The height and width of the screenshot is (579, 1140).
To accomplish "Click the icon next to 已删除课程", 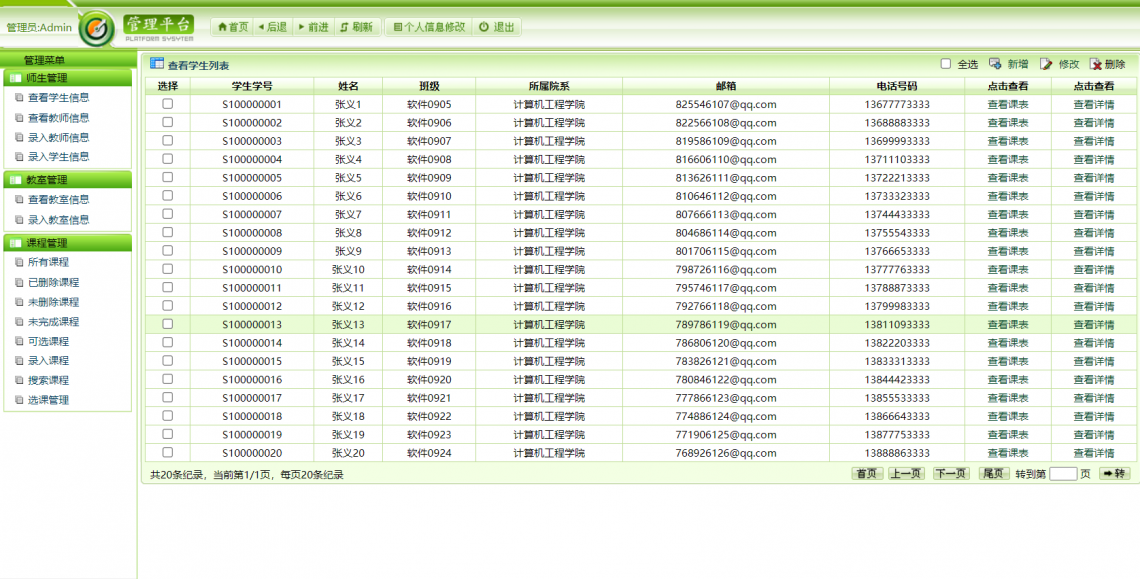I will [x=19, y=282].
